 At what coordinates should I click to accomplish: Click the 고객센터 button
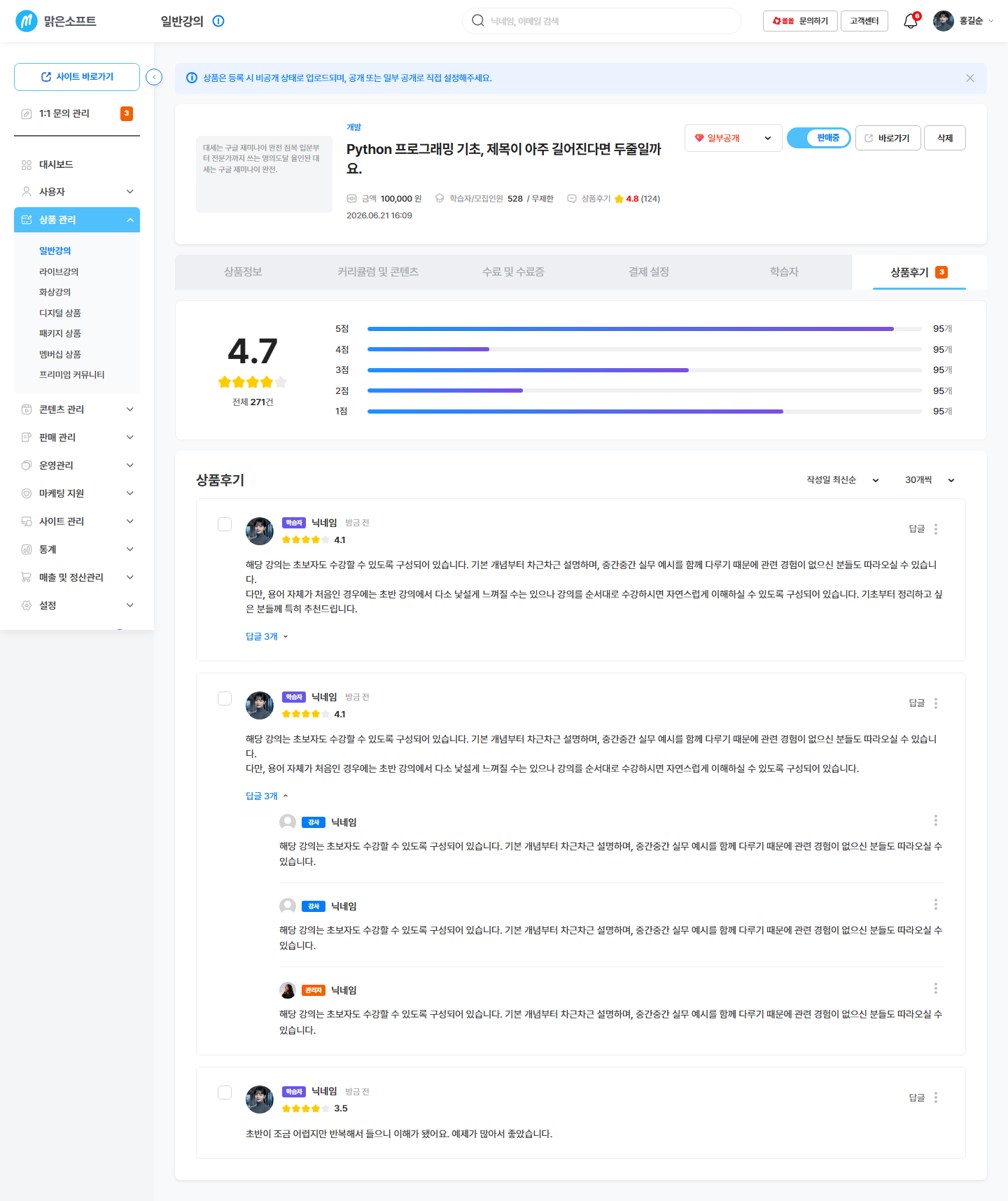tap(864, 21)
